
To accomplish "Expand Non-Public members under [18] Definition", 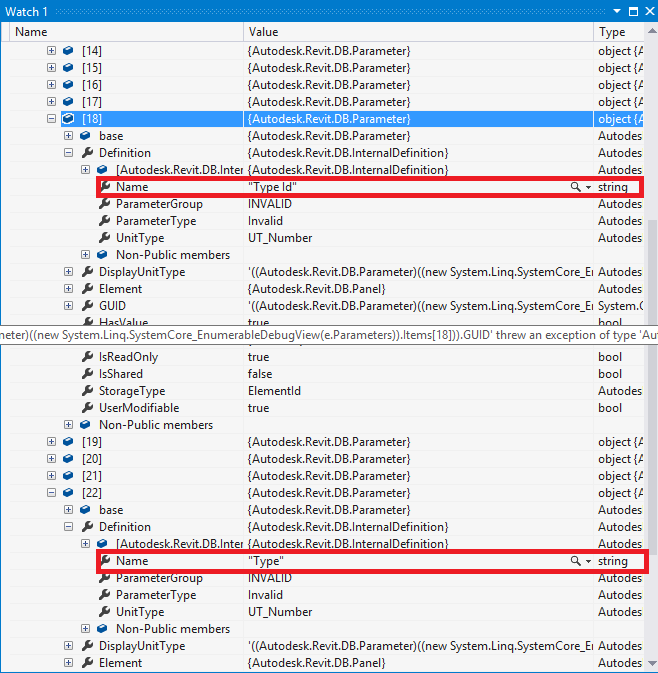I will click(x=85, y=255).
